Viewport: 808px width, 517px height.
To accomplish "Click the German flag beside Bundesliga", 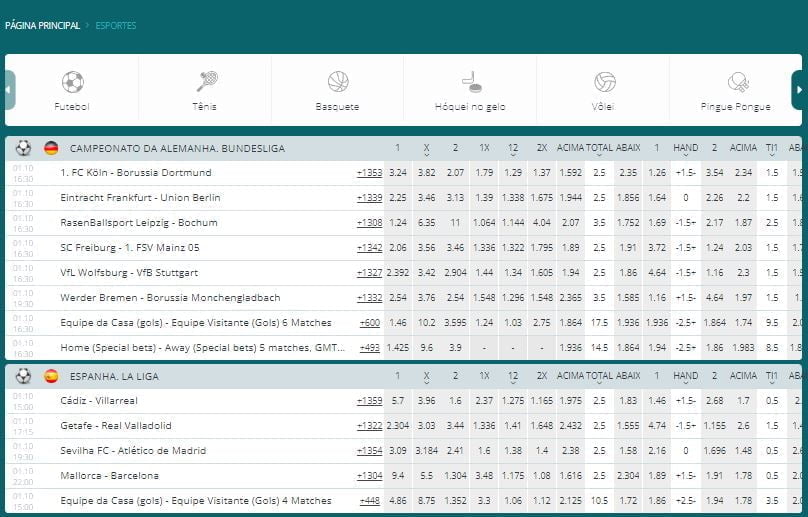I will pyautogui.click(x=51, y=148).
